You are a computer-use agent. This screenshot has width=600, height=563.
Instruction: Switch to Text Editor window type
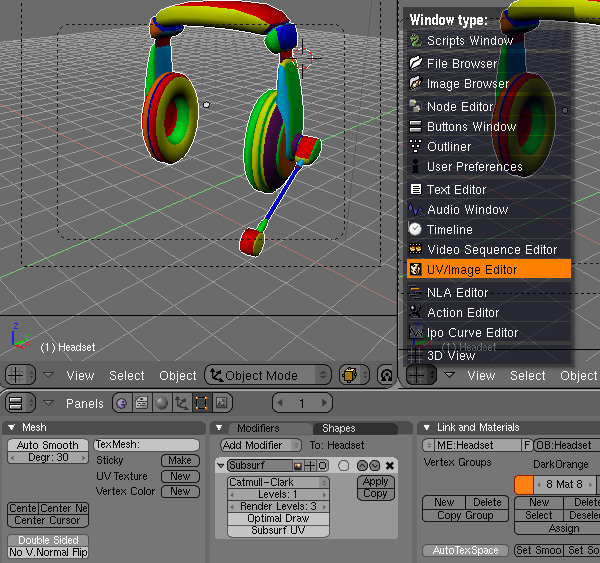489,189
